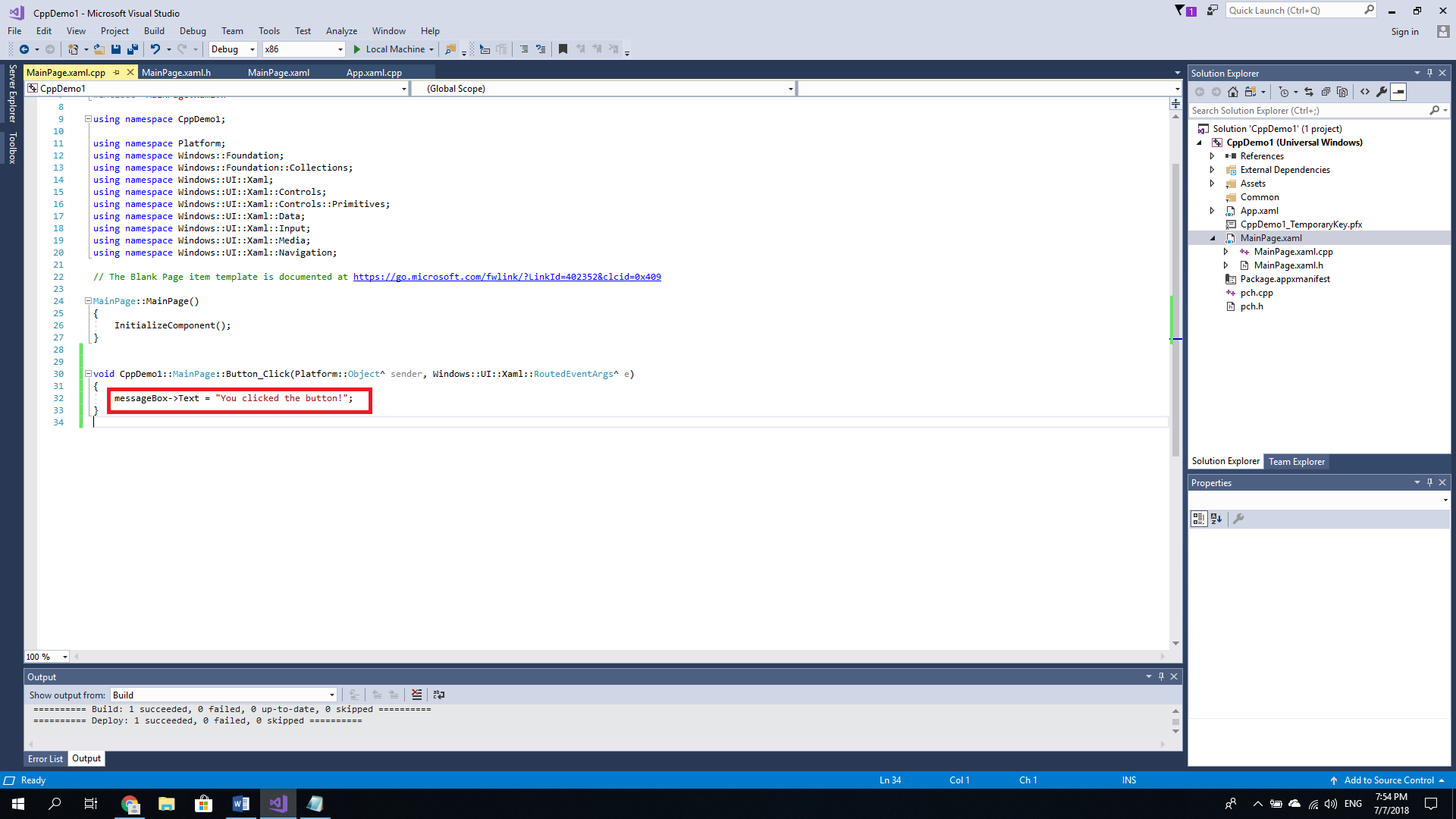Open the x86 platform dropdown
Screen dimensions: 1456x819
[303, 49]
